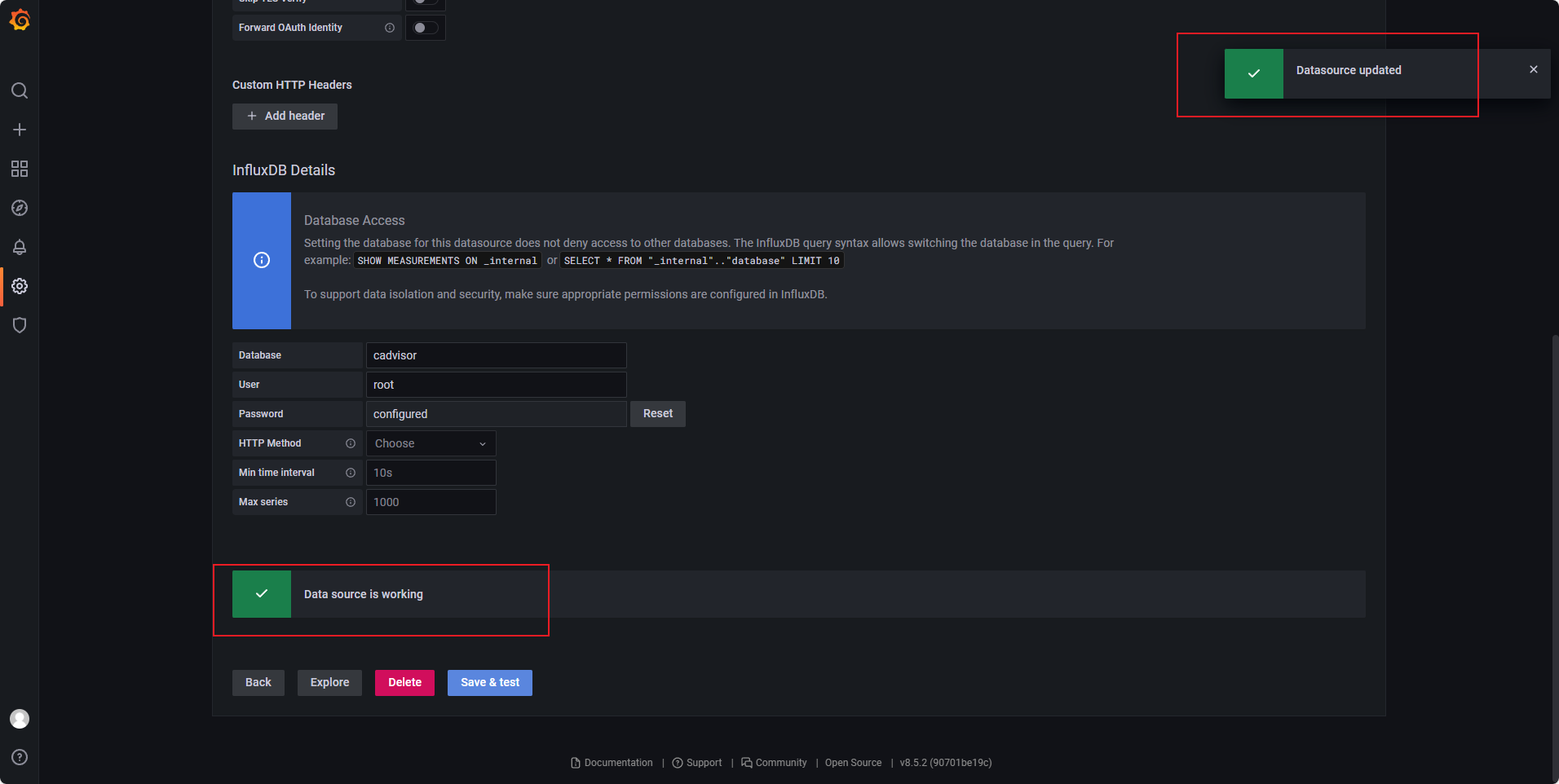Image resolution: width=1559 pixels, height=784 pixels.
Task: Click the Database Access title
Action: coord(355,220)
